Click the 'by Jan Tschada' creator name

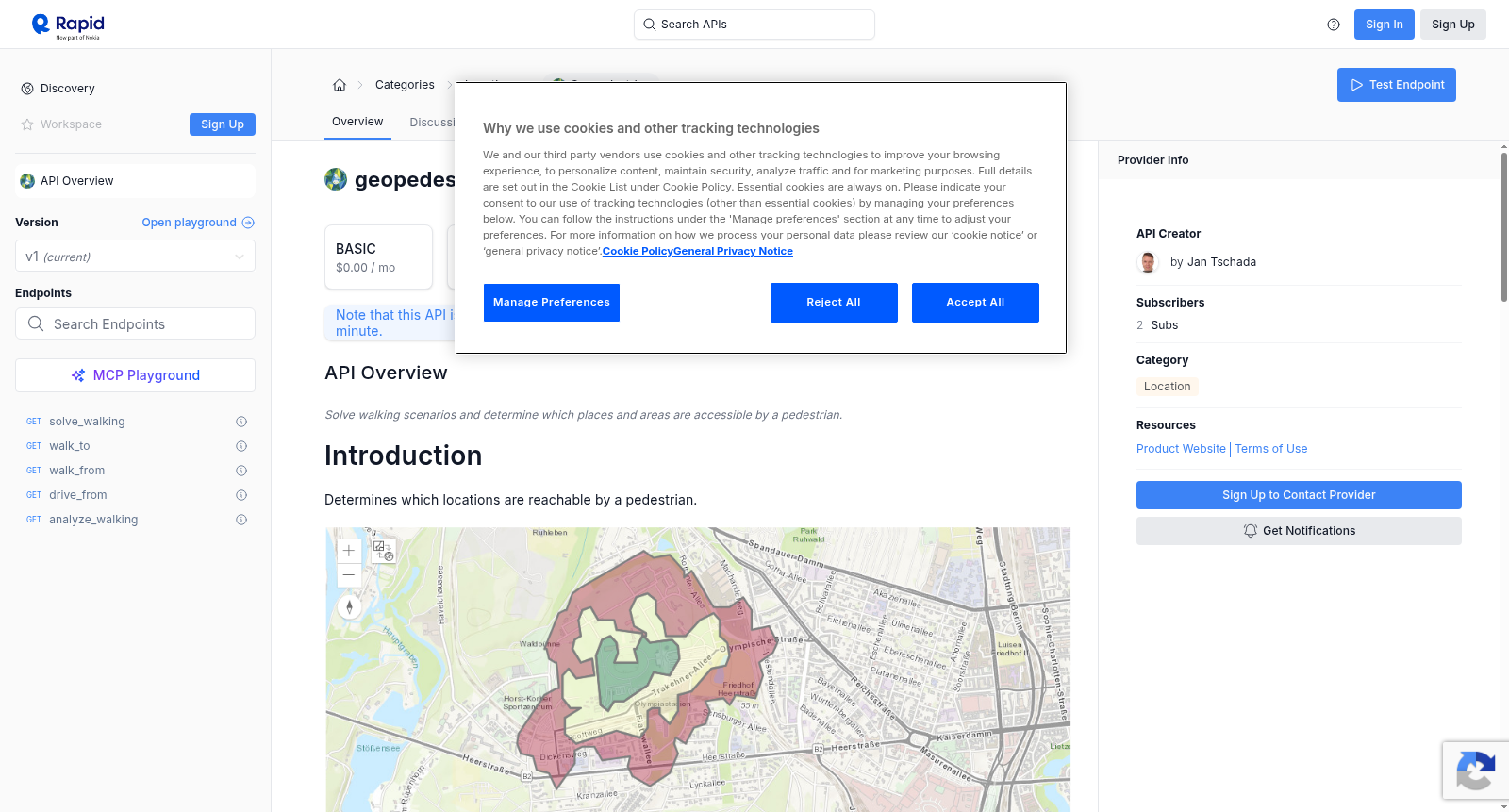[x=1213, y=262]
